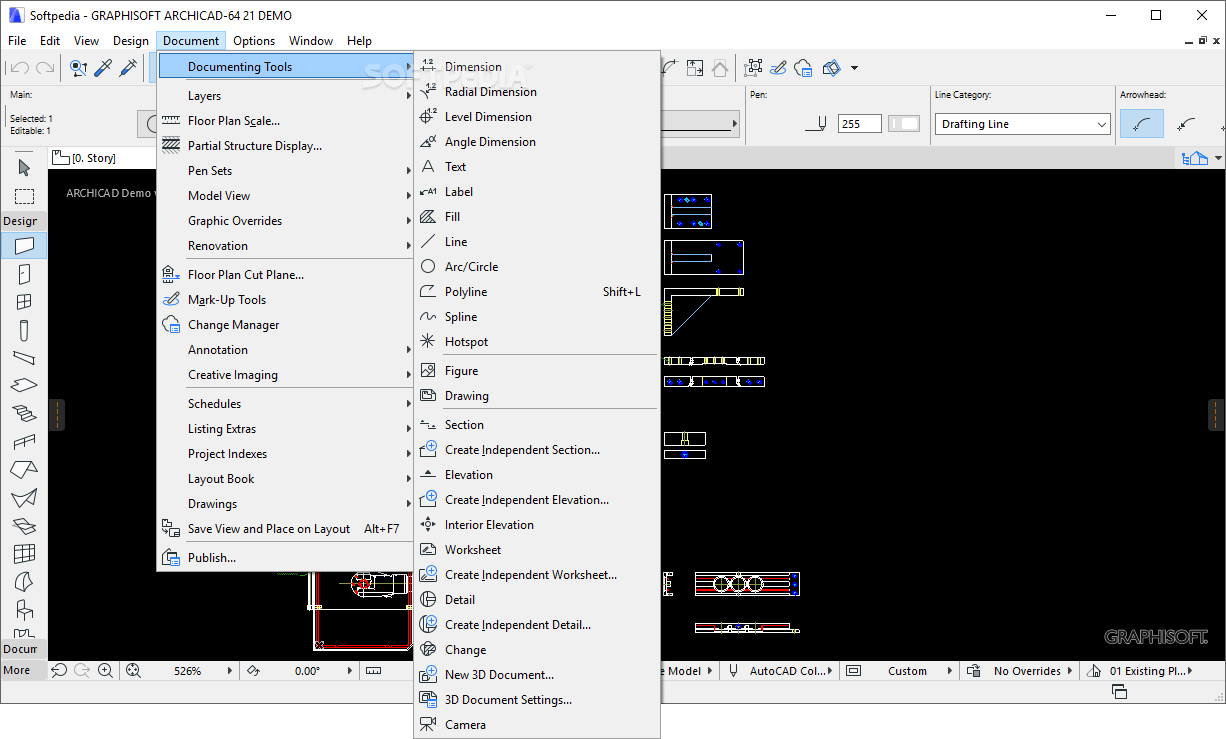Select the Inject Parameters syringe tool
This screenshot has width=1226, height=739.
click(x=128, y=68)
